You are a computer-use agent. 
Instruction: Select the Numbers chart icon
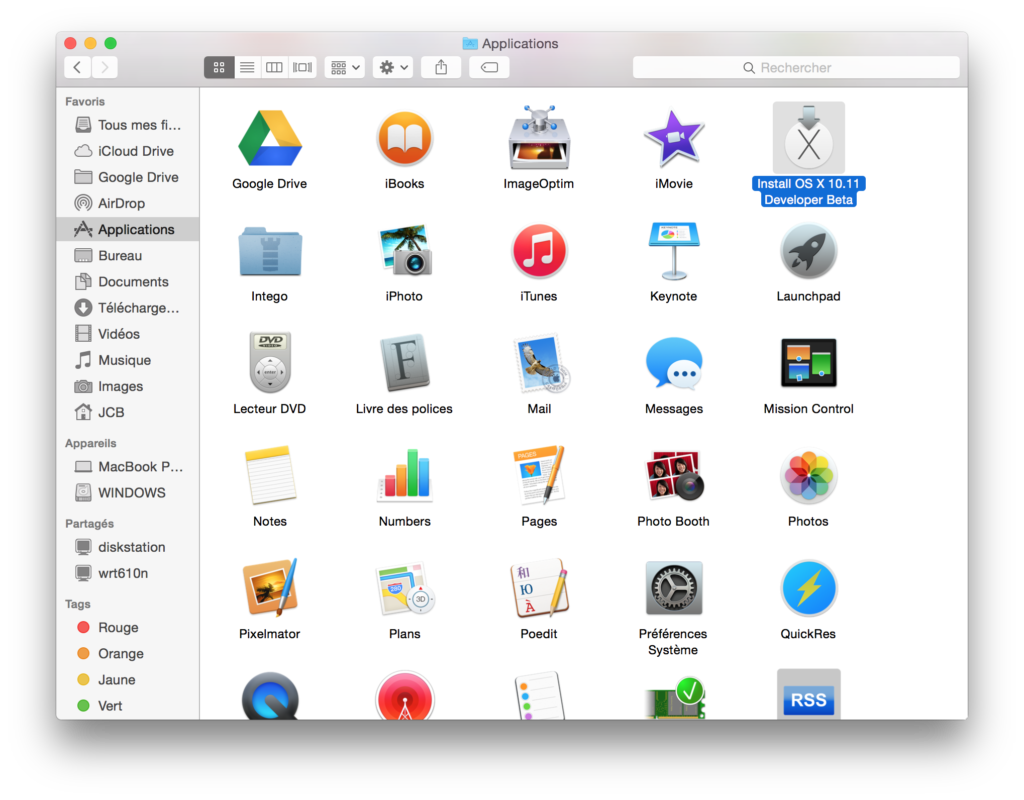pyautogui.click(x=404, y=475)
